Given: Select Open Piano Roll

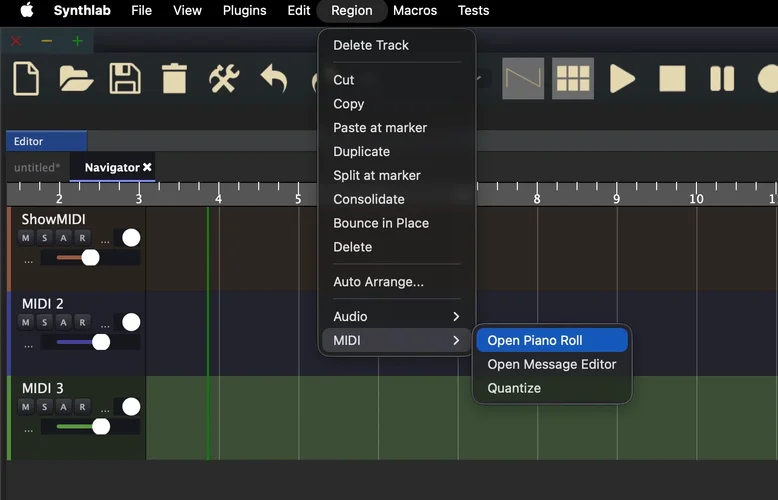Looking at the screenshot, I should pos(552,340).
